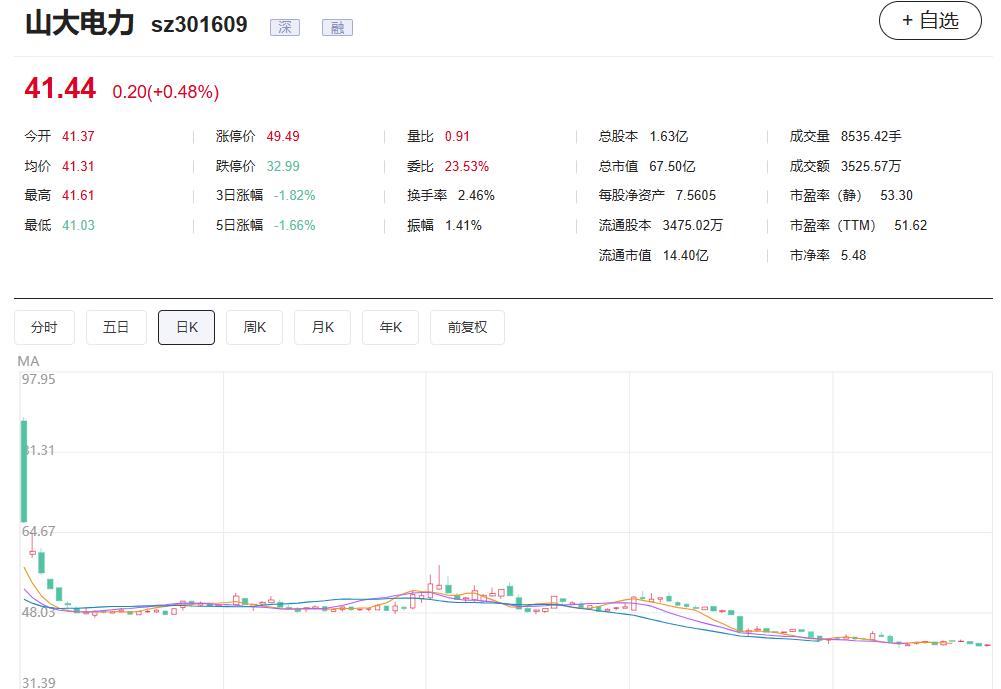Toggle 前复权 forward-adjusted price mode
This screenshot has width=1001, height=689.
[x=467, y=327]
